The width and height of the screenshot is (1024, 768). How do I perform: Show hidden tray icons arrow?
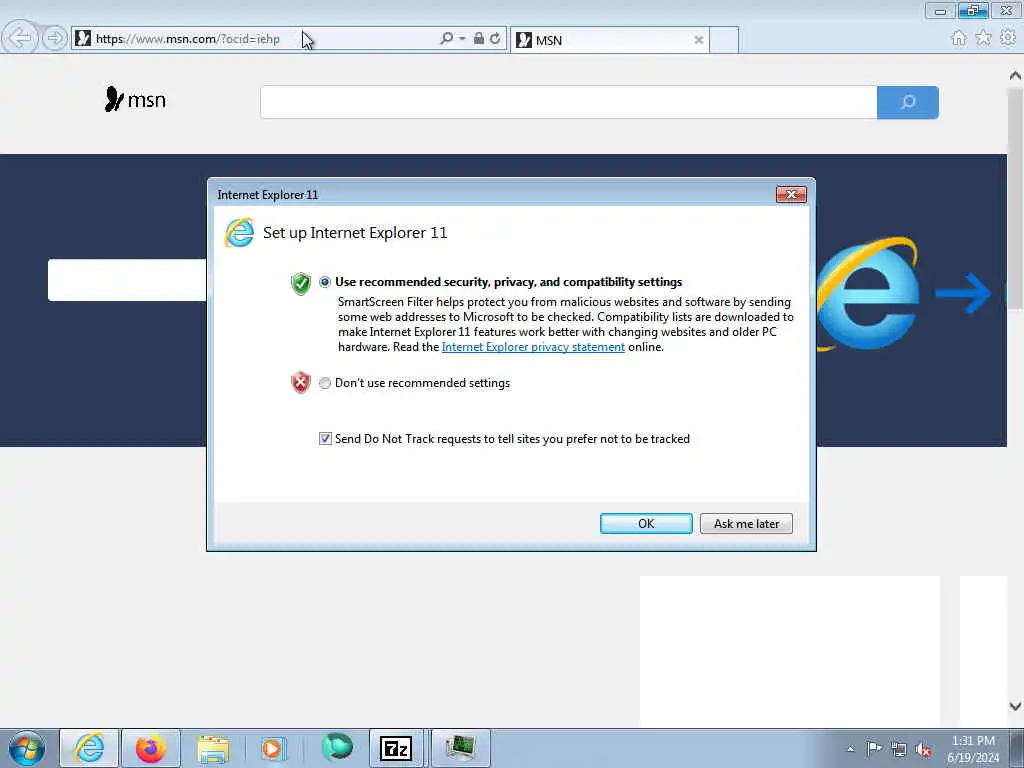click(850, 749)
